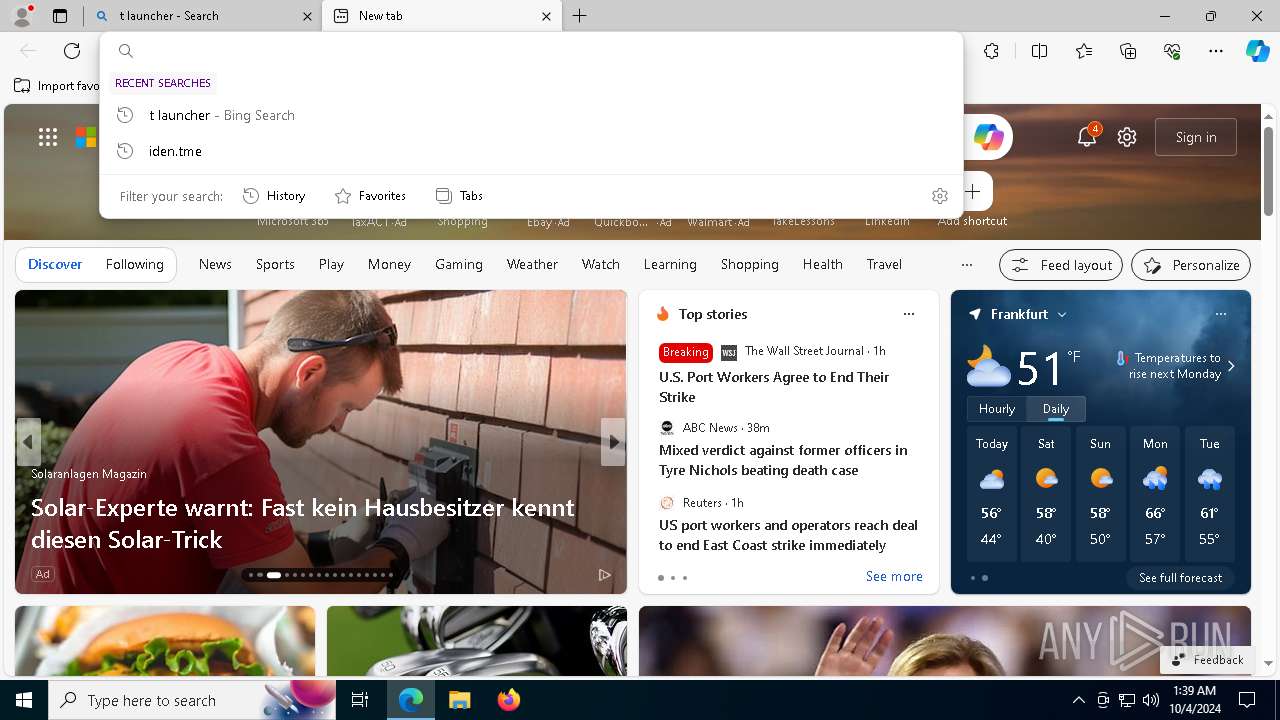Add a new tab with plus

coord(580,16)
